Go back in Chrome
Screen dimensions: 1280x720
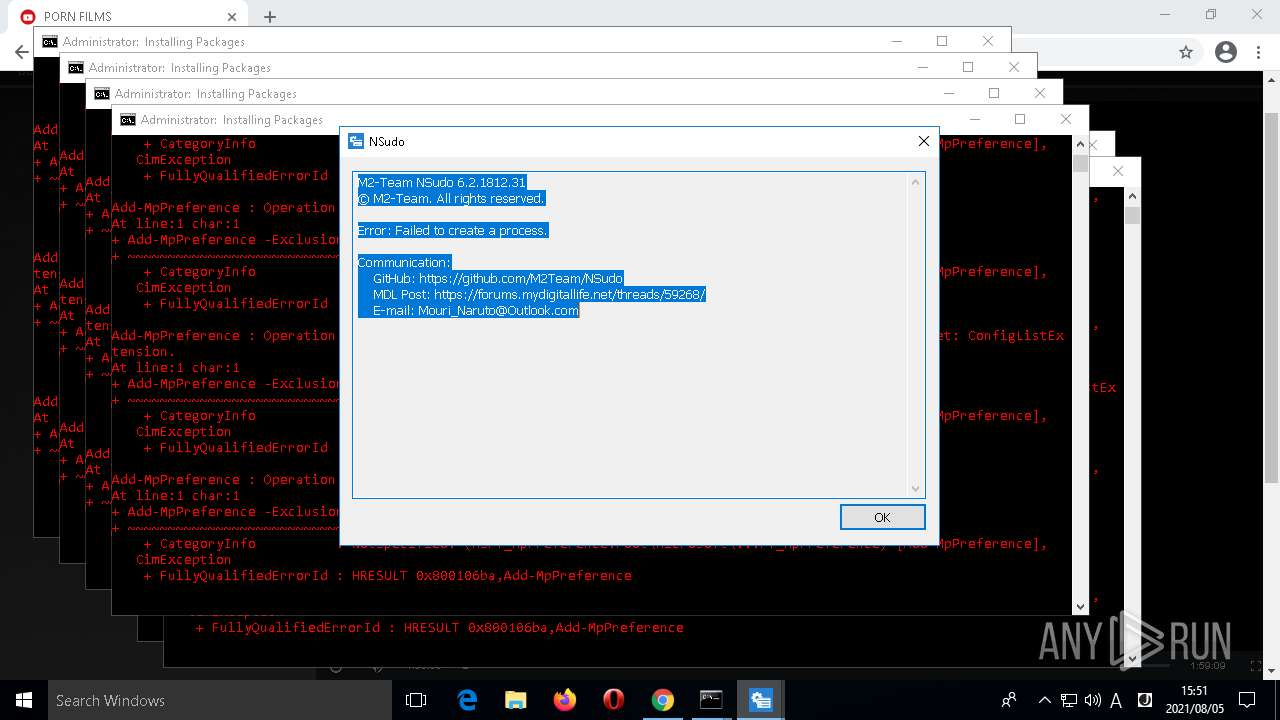coord(21,52)
